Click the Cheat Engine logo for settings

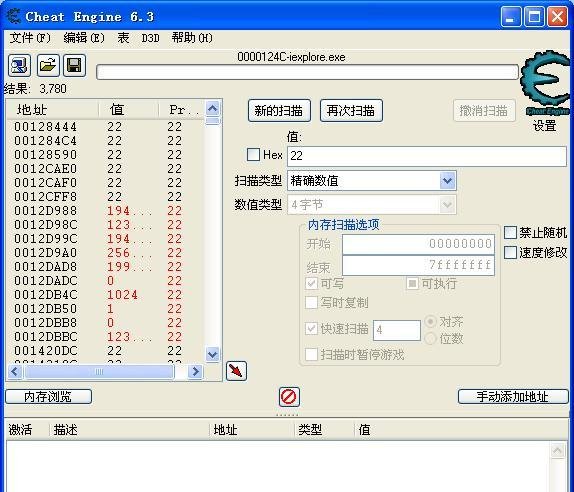[x=545, y=82]
